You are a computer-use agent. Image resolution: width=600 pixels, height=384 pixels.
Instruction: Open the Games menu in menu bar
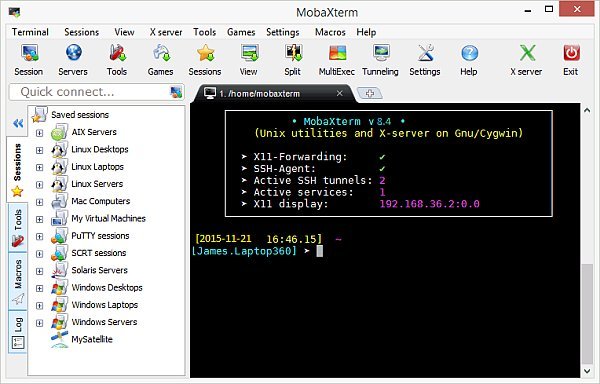pos(241,32)
